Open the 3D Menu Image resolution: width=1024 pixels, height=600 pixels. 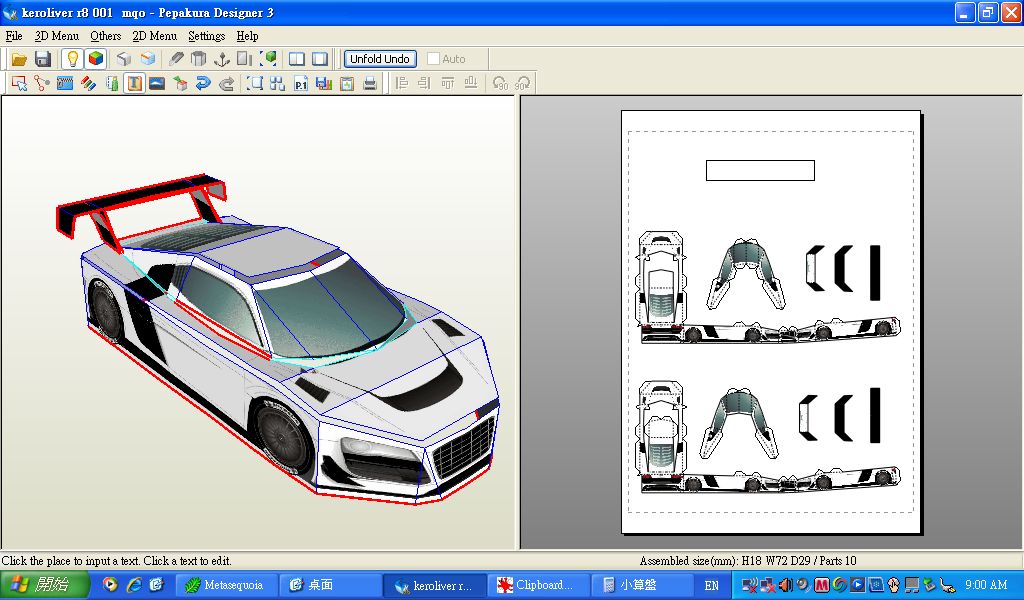pos(56,36)
